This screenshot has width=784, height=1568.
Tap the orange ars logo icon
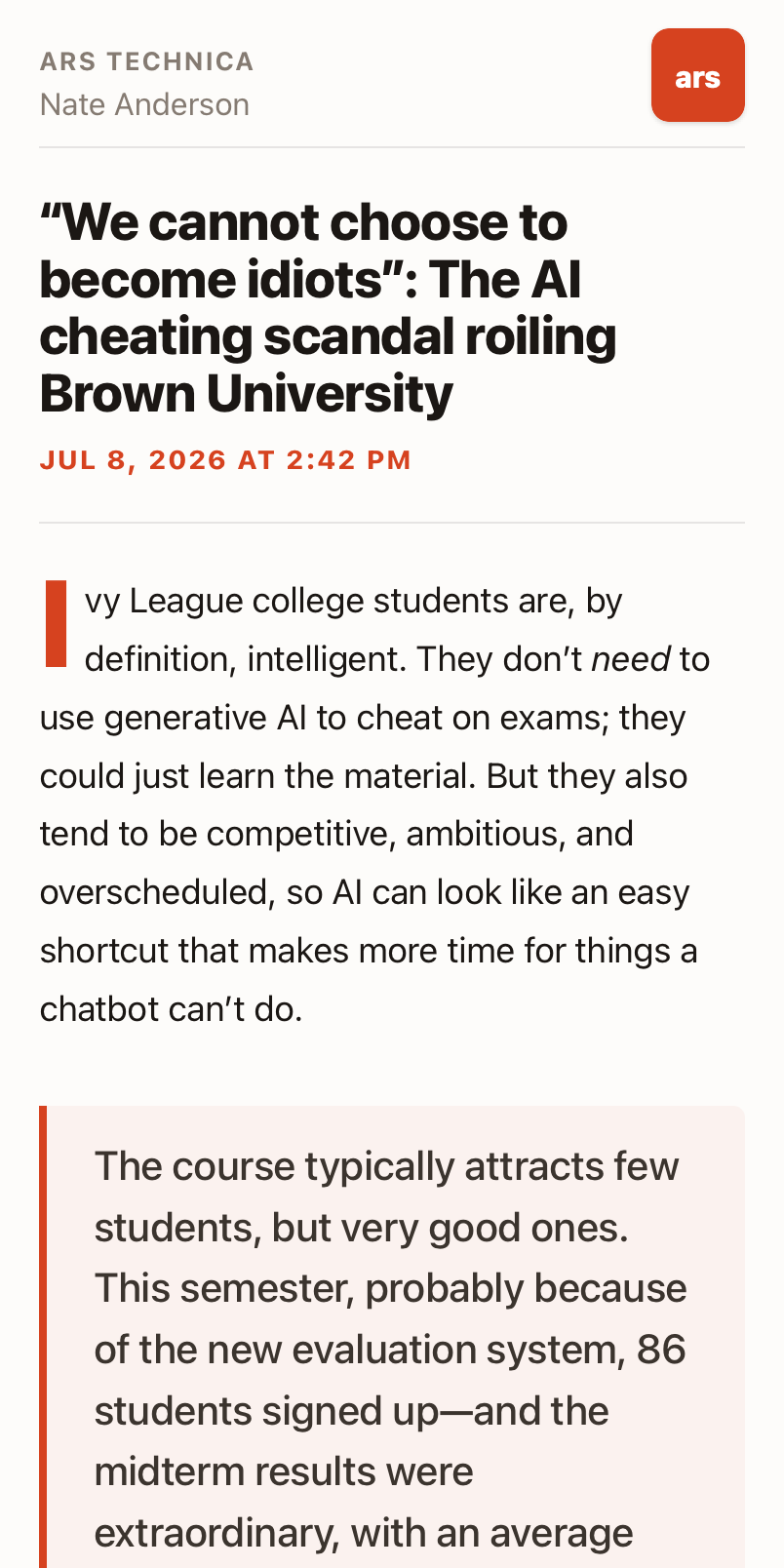697,75
